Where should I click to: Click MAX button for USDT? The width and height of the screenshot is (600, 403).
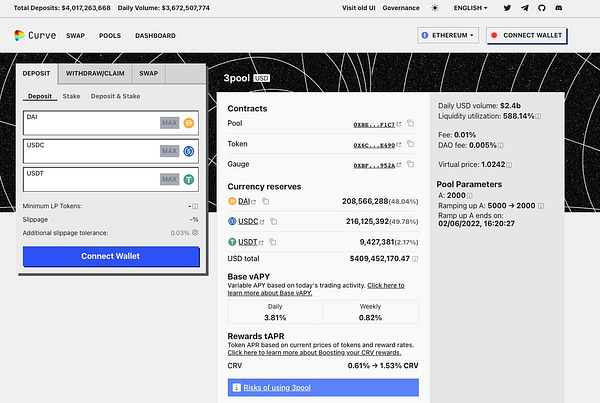point(170,179)
